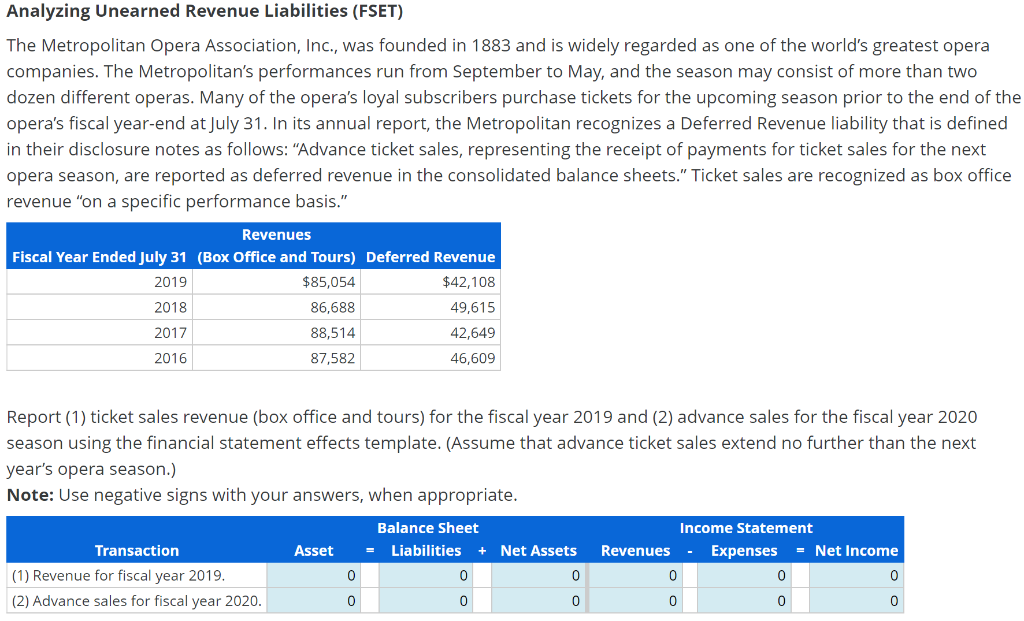Click the Income Statement header
This screenshot has height=621, width=1024.
point(746,528)
